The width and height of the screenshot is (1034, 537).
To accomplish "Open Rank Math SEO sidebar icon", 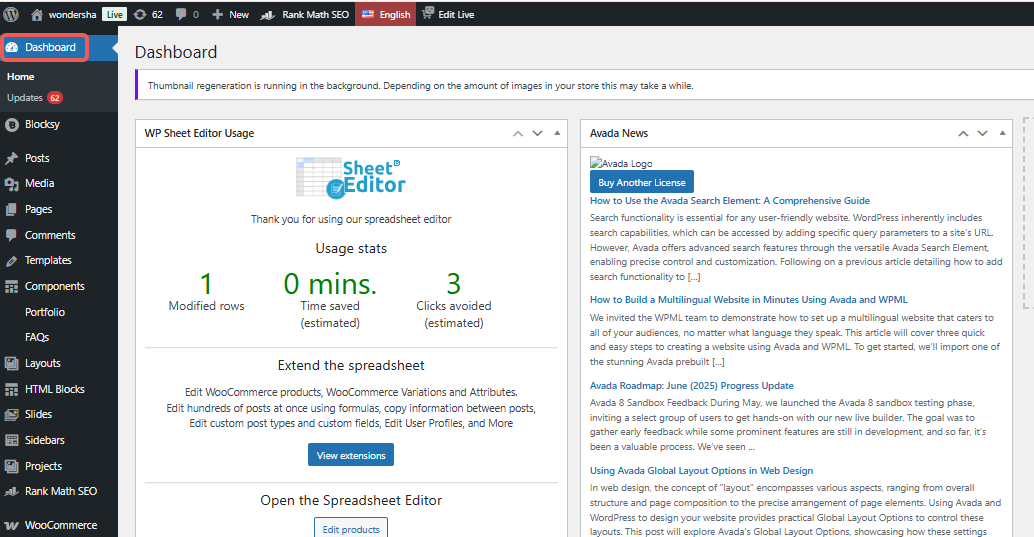I will pyautogui.click(x=11, y=491).
